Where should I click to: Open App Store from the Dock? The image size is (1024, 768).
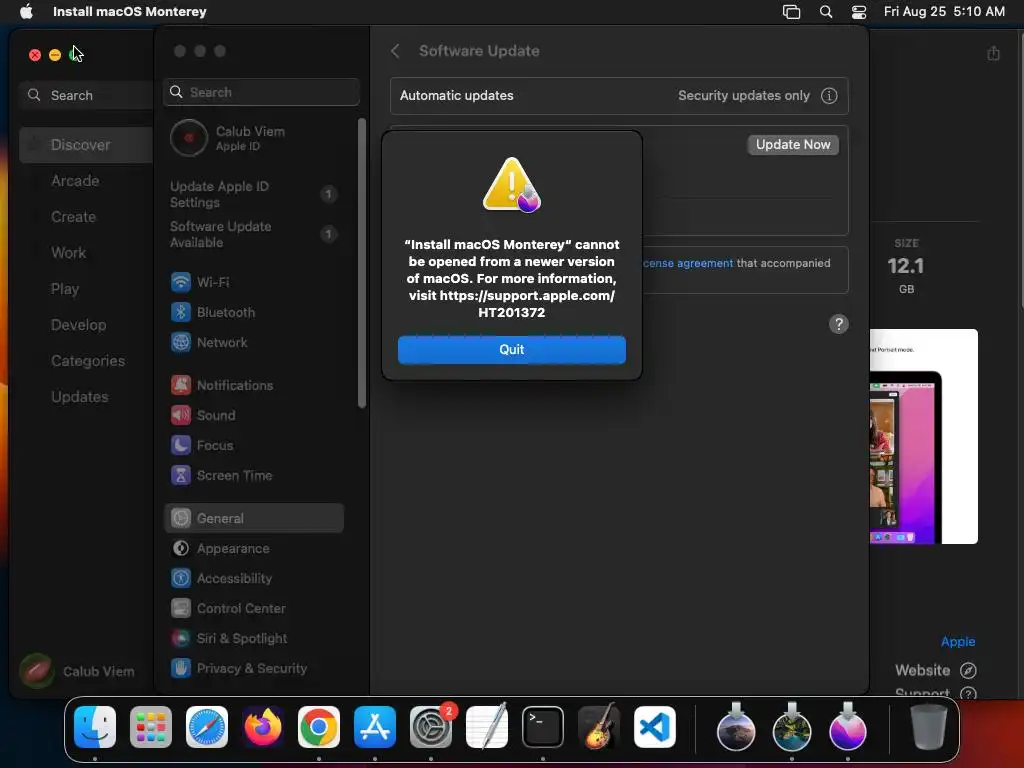[x=375, y=727]
